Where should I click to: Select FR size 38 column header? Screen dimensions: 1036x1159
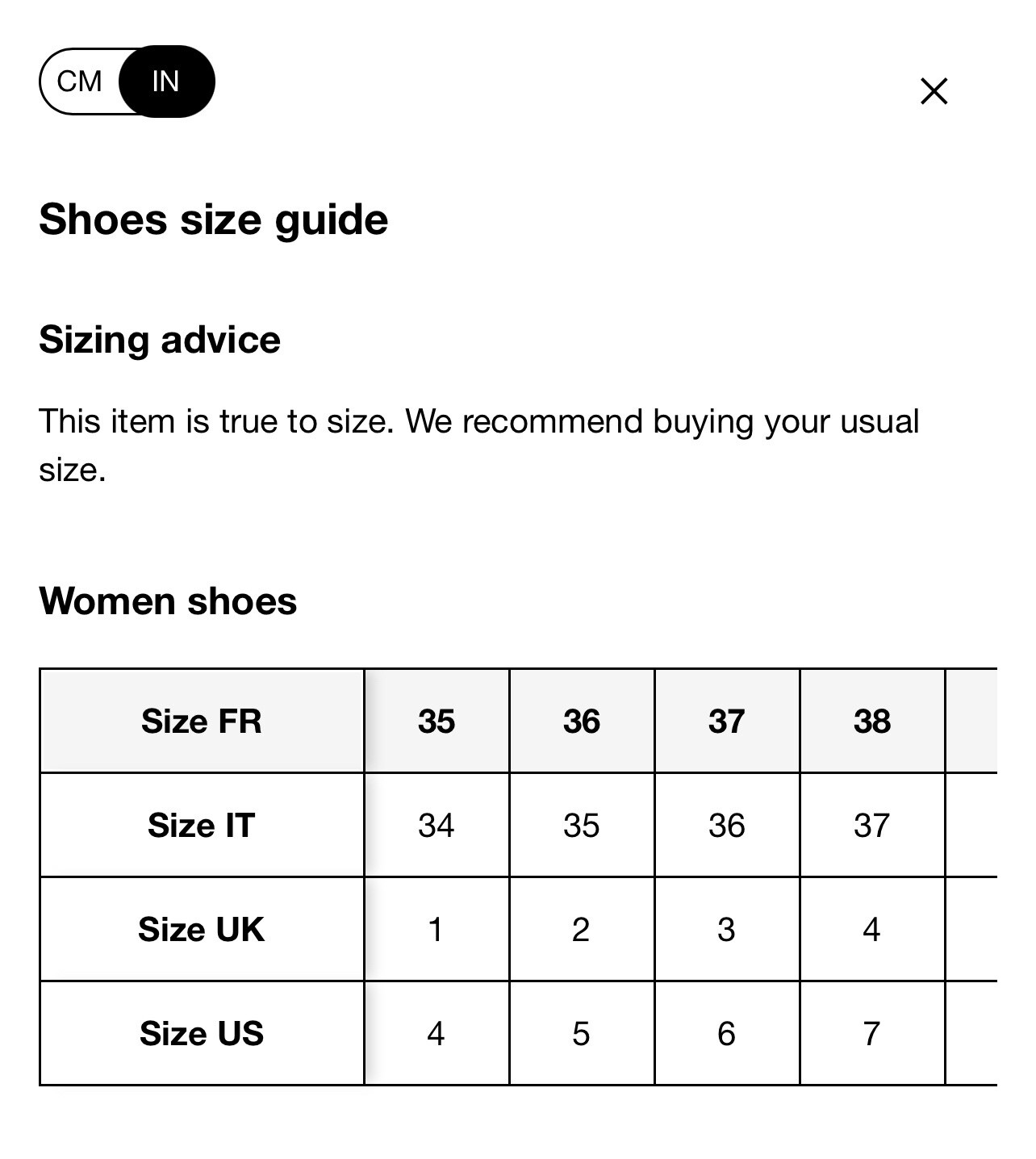(x=872, y=721)
